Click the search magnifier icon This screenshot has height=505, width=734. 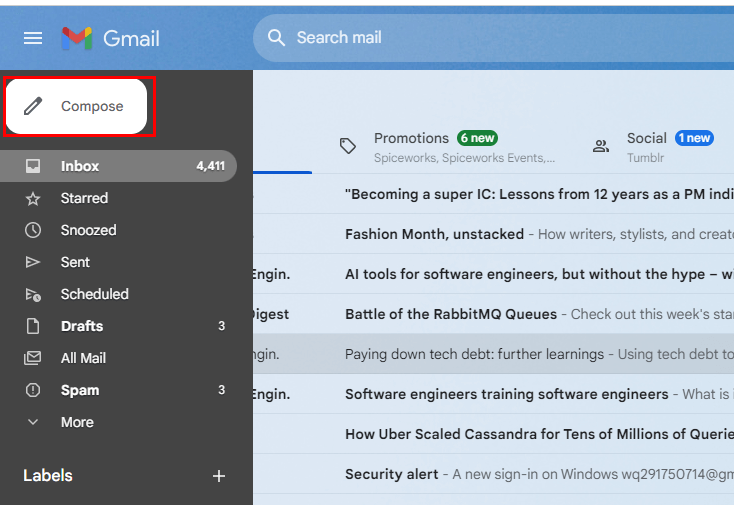click(275, 38)
